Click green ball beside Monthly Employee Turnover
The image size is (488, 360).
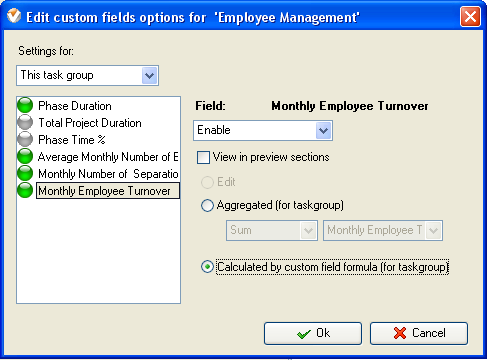[x=25, y=190]
